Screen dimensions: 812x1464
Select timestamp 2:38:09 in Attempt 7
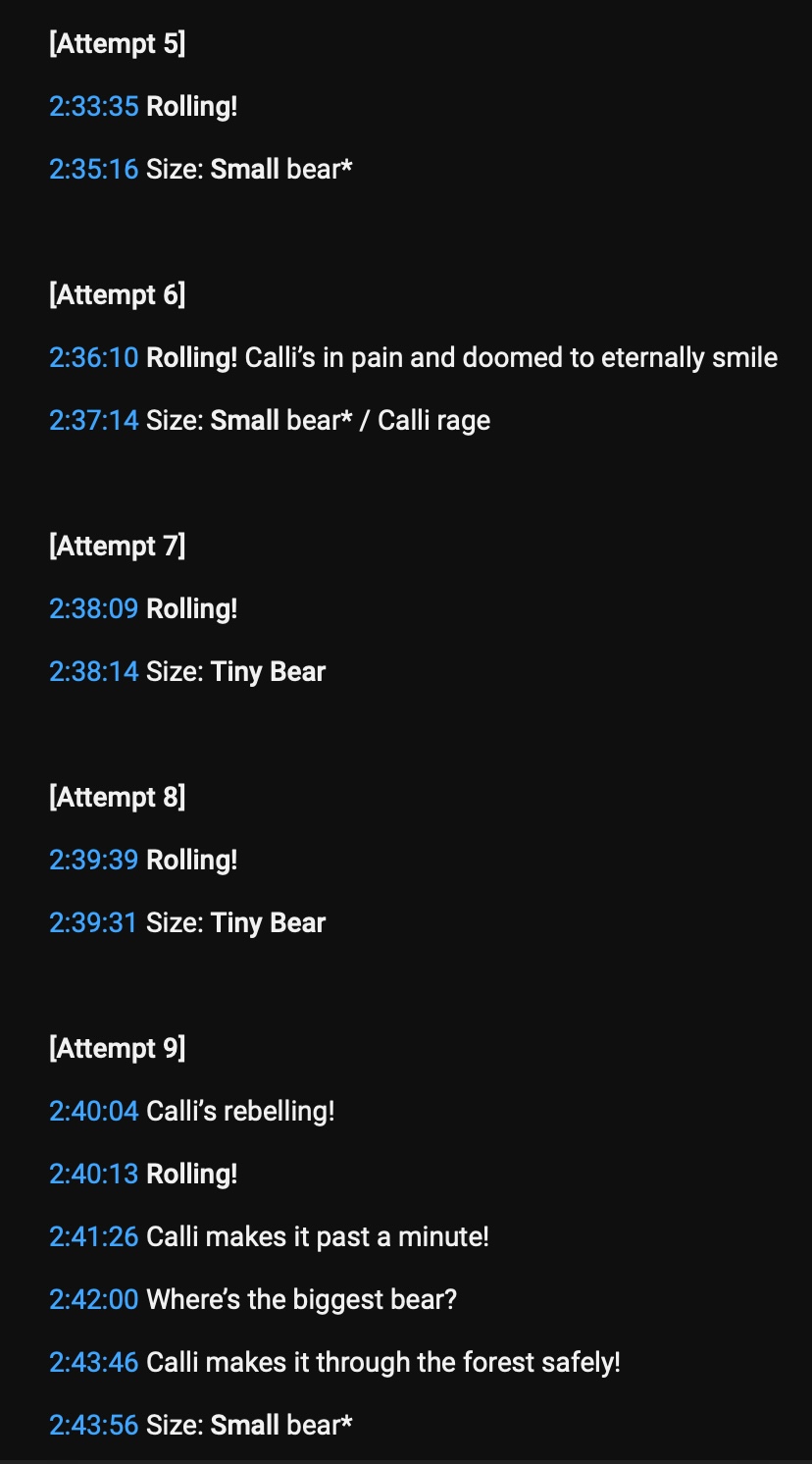click(x=94, y=608)
